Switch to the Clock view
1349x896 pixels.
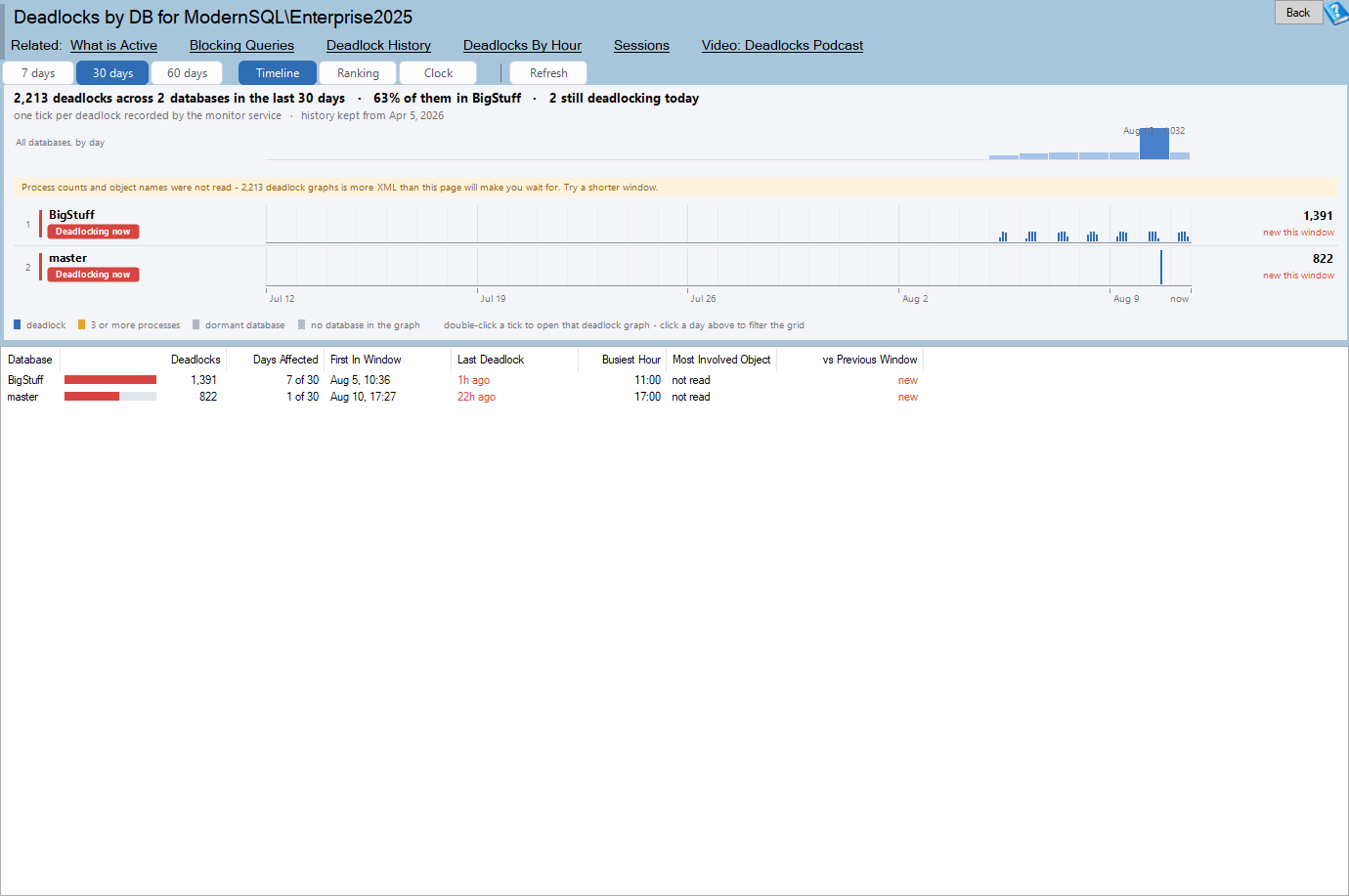pyautogui.click(x=438, y=73)
